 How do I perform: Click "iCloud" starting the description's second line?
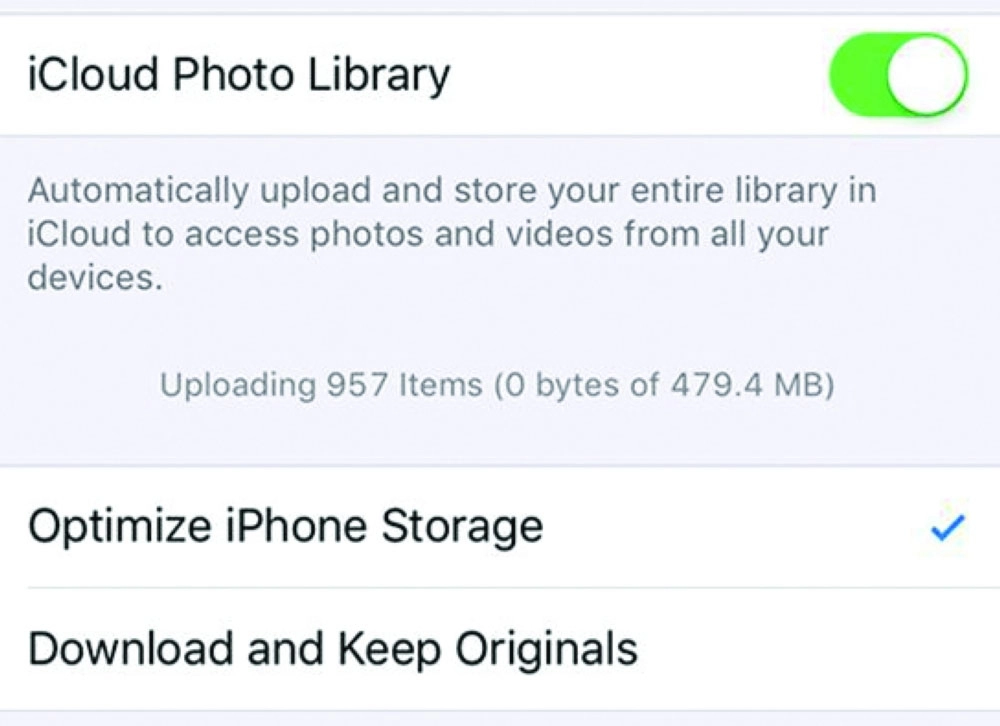click(67, 234)
